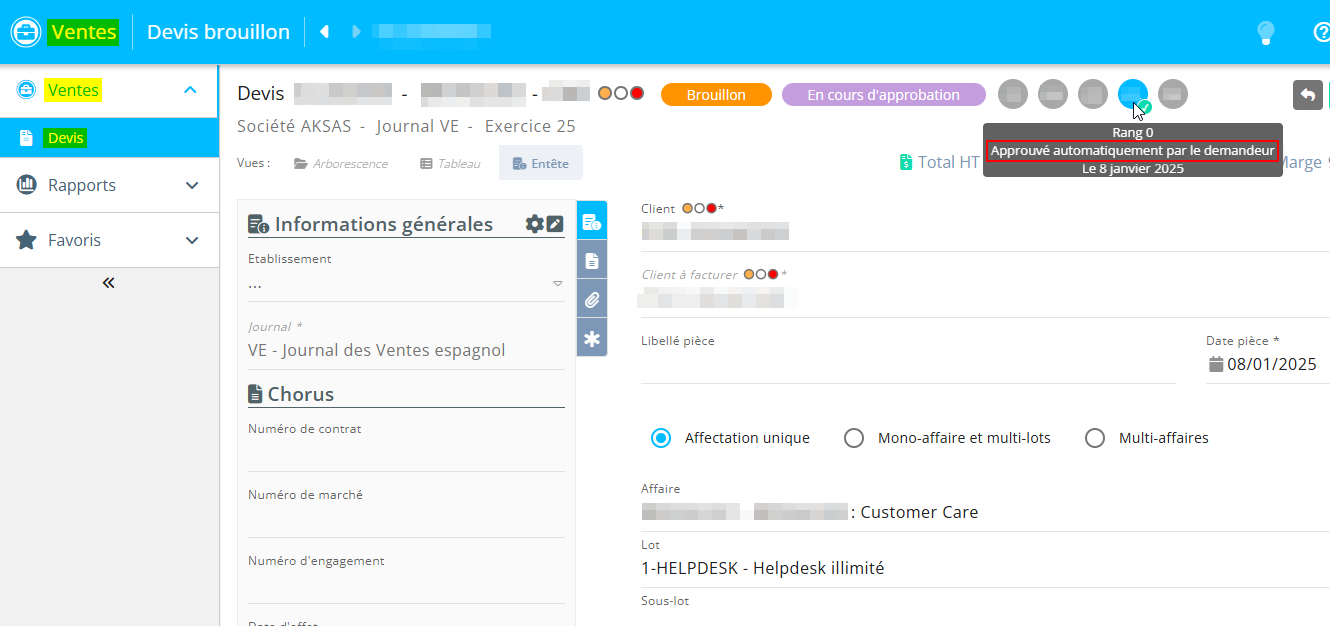Select Affectation unique radio option
The image size is (1330, 626).
coord(660,438)
